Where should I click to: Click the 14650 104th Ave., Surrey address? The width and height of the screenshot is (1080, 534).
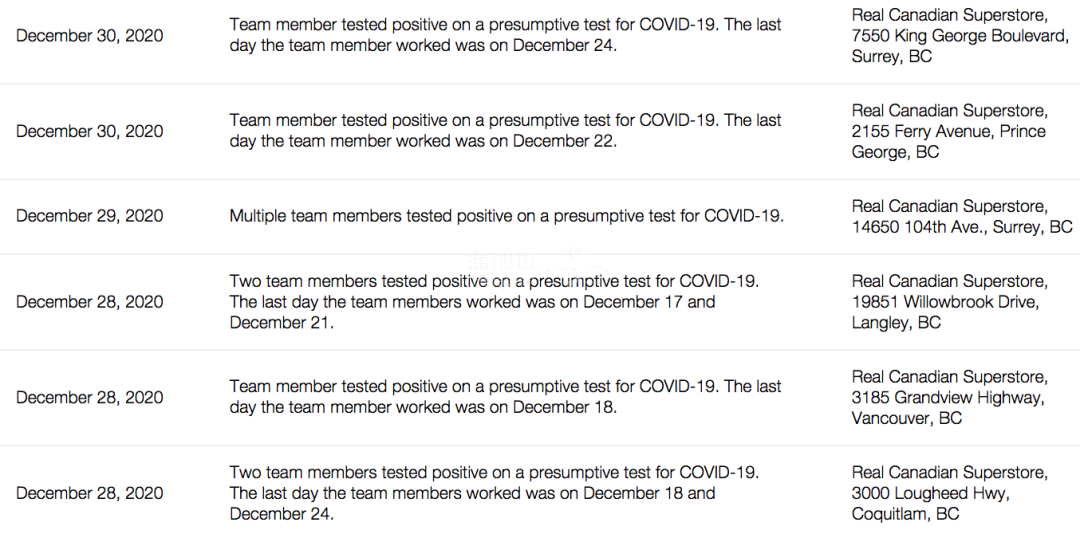point(962,227)
